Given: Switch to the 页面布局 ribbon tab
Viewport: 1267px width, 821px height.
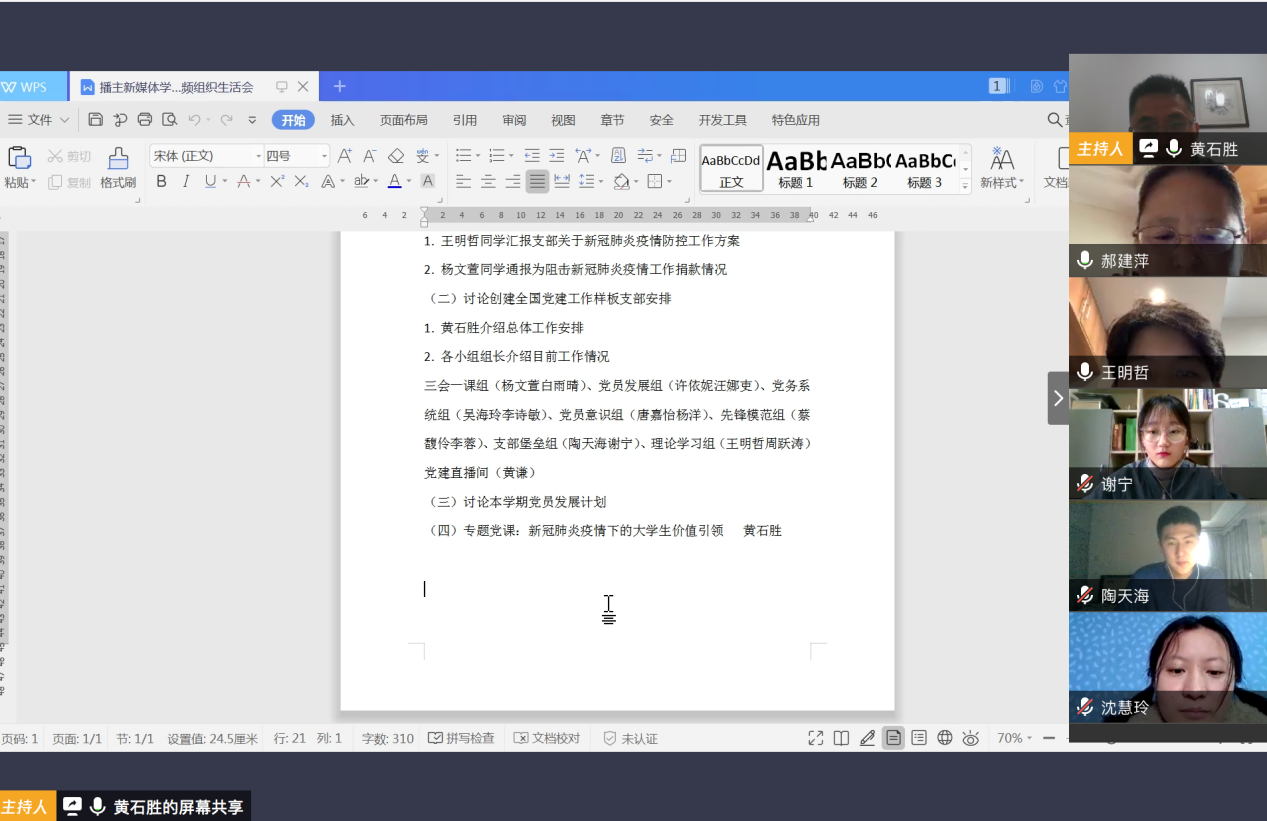Looking at the screenshot, I should click(403, 120).
